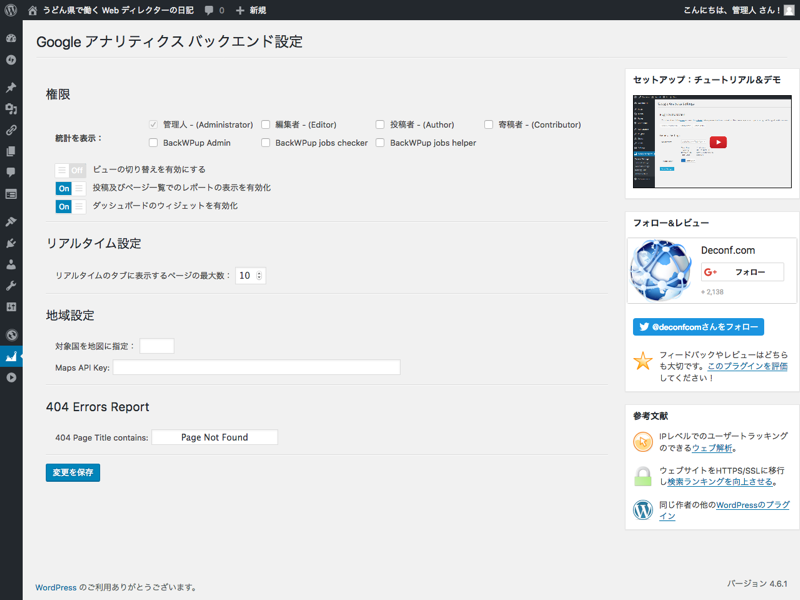The width and height of the screenshot is (800, 600).
Task: Open the 検索ランキングを向上させる link
Action: [x=720, y=482]
